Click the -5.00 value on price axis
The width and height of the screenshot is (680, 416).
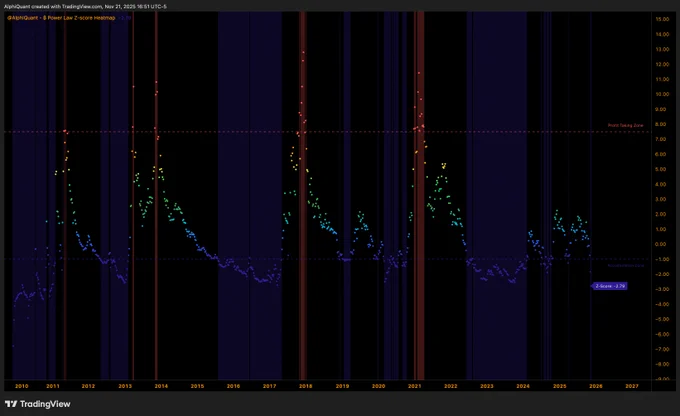pyautogui.click(x=662, y=319)
